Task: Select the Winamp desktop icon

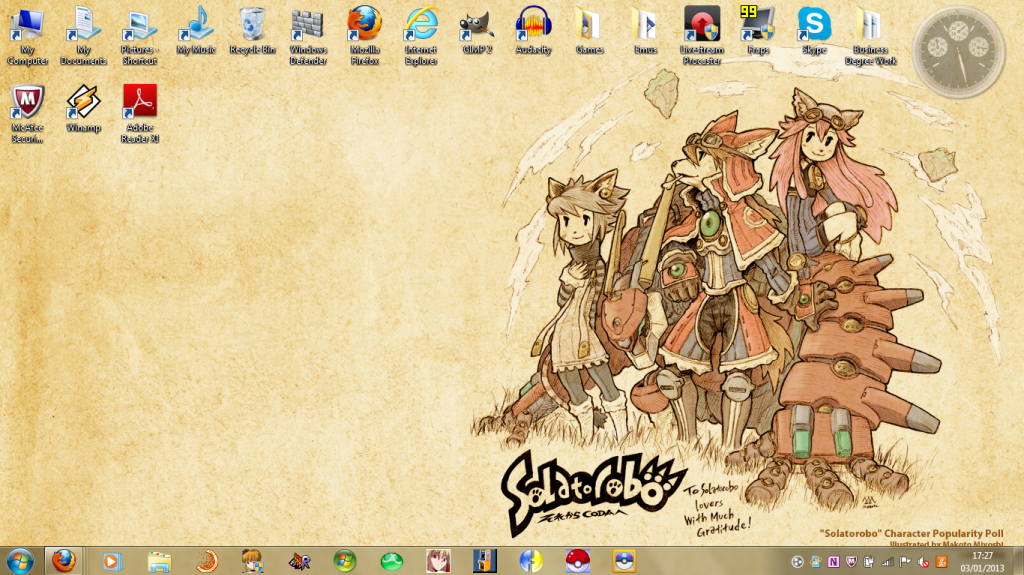Action: tap(84, 109)
